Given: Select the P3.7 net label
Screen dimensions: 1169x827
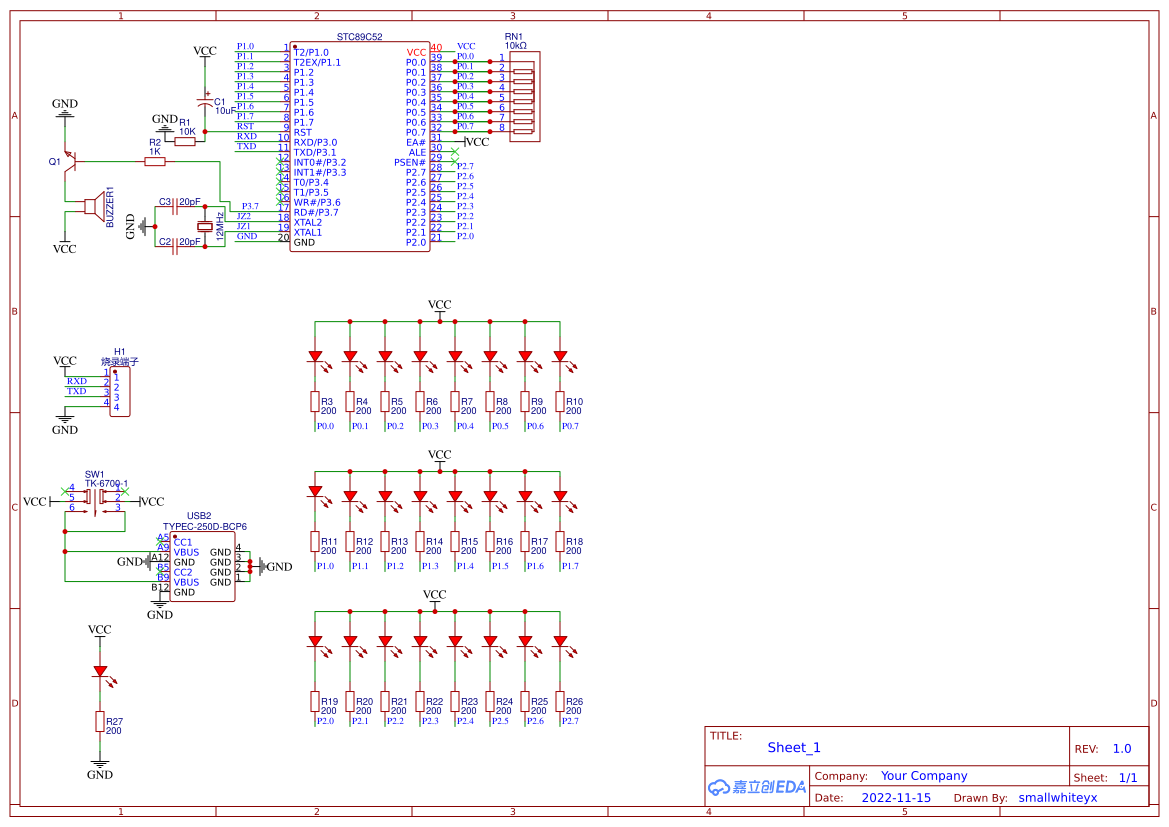Looking at the screenshot, I should point(250,206).
